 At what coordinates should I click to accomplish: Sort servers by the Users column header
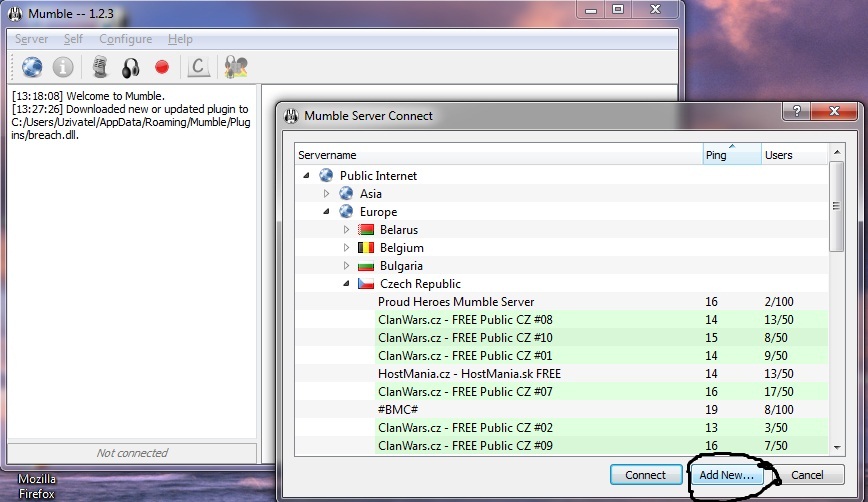(x=794, y=154)
